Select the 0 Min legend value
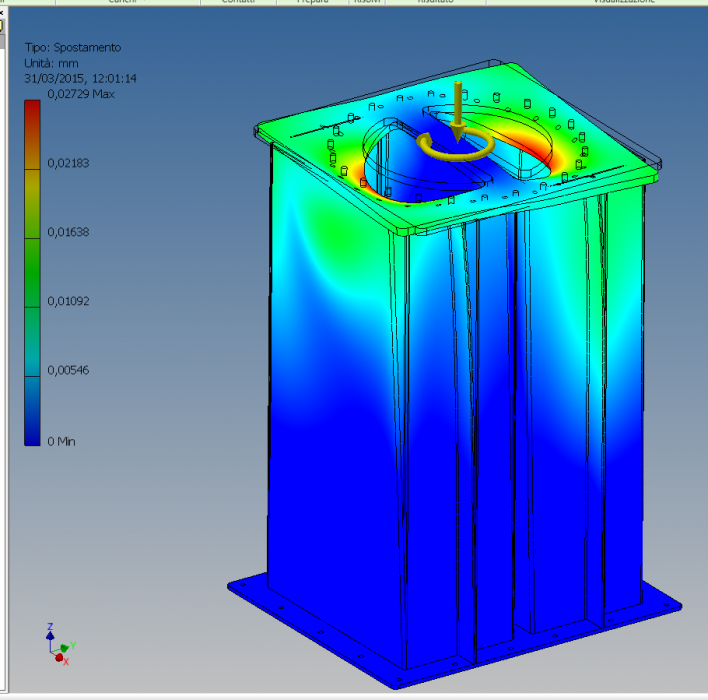Viewport: 708px width, 700px height. pos(62,441)
